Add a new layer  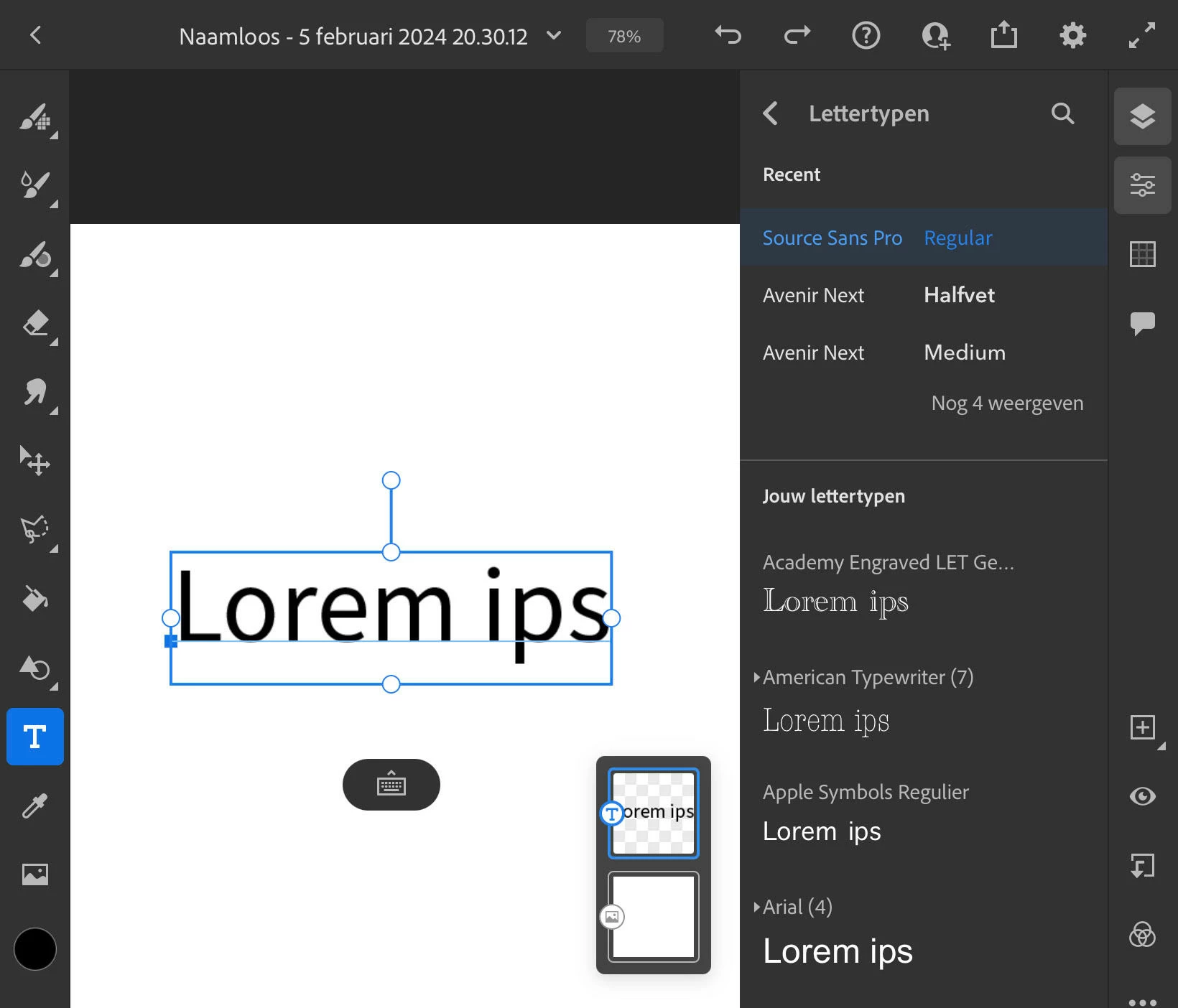(1143, 727)
